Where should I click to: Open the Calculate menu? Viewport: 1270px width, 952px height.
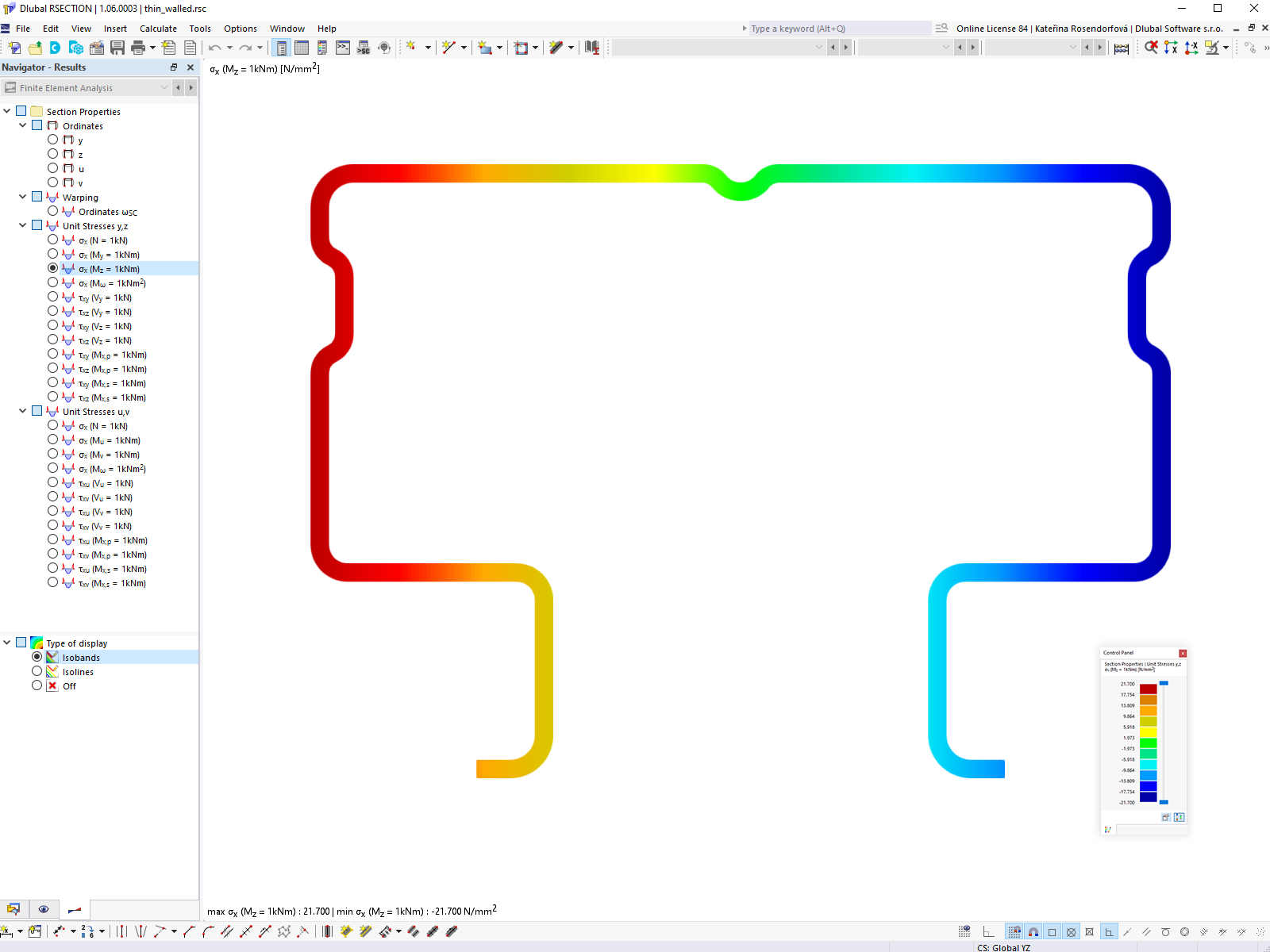click(x=158, y=29)
